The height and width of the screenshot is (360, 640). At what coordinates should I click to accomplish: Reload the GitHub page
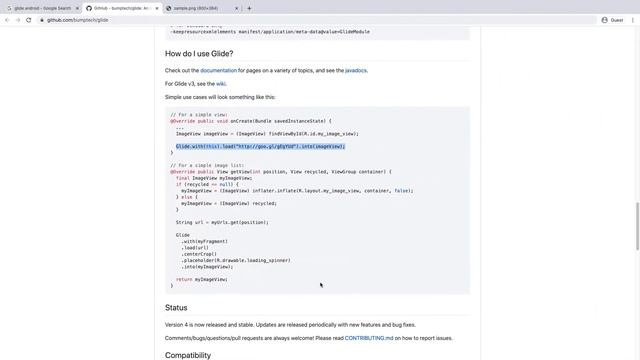point(29,20)
